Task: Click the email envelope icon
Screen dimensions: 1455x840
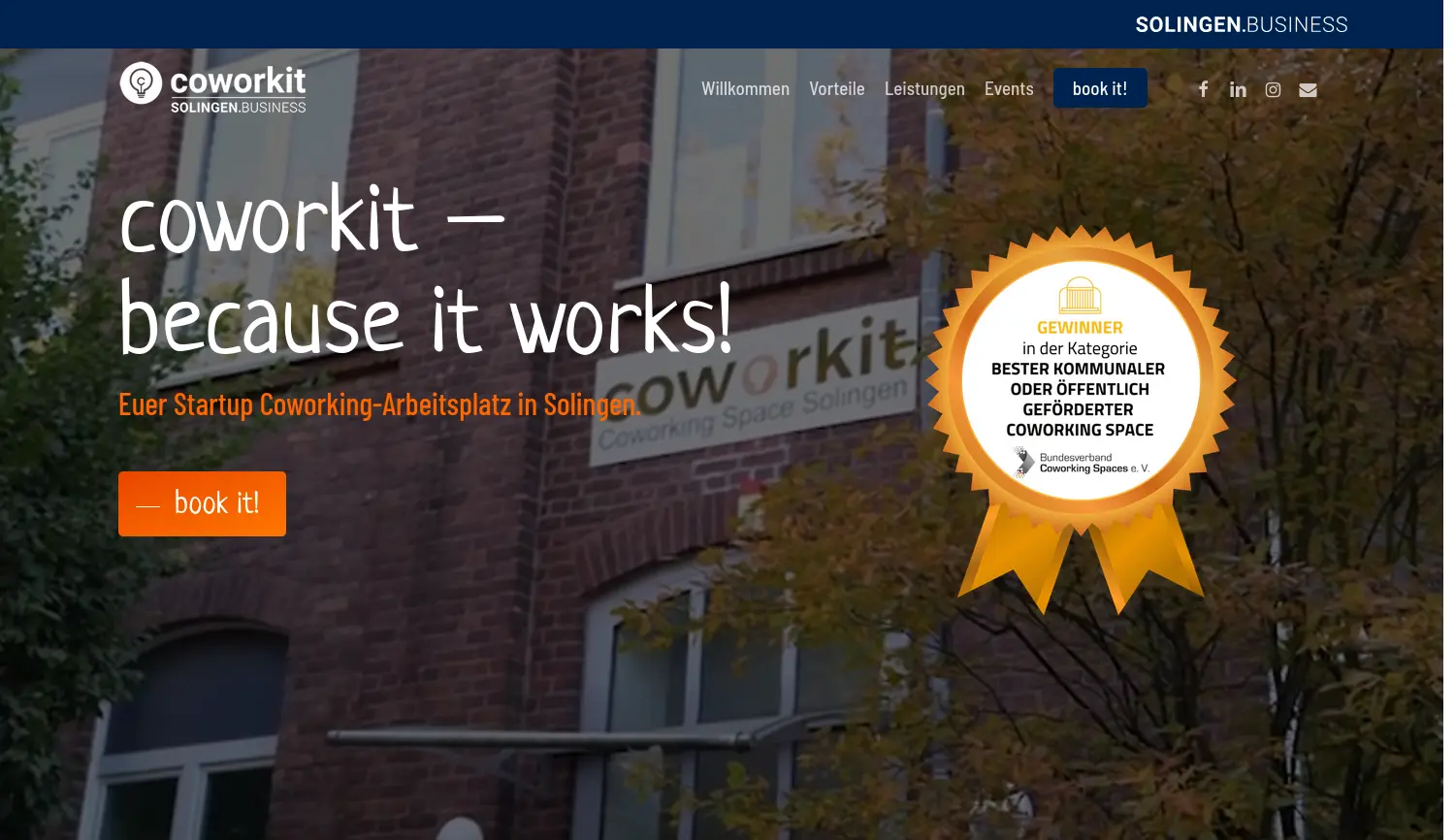Action: [1308, 89]
